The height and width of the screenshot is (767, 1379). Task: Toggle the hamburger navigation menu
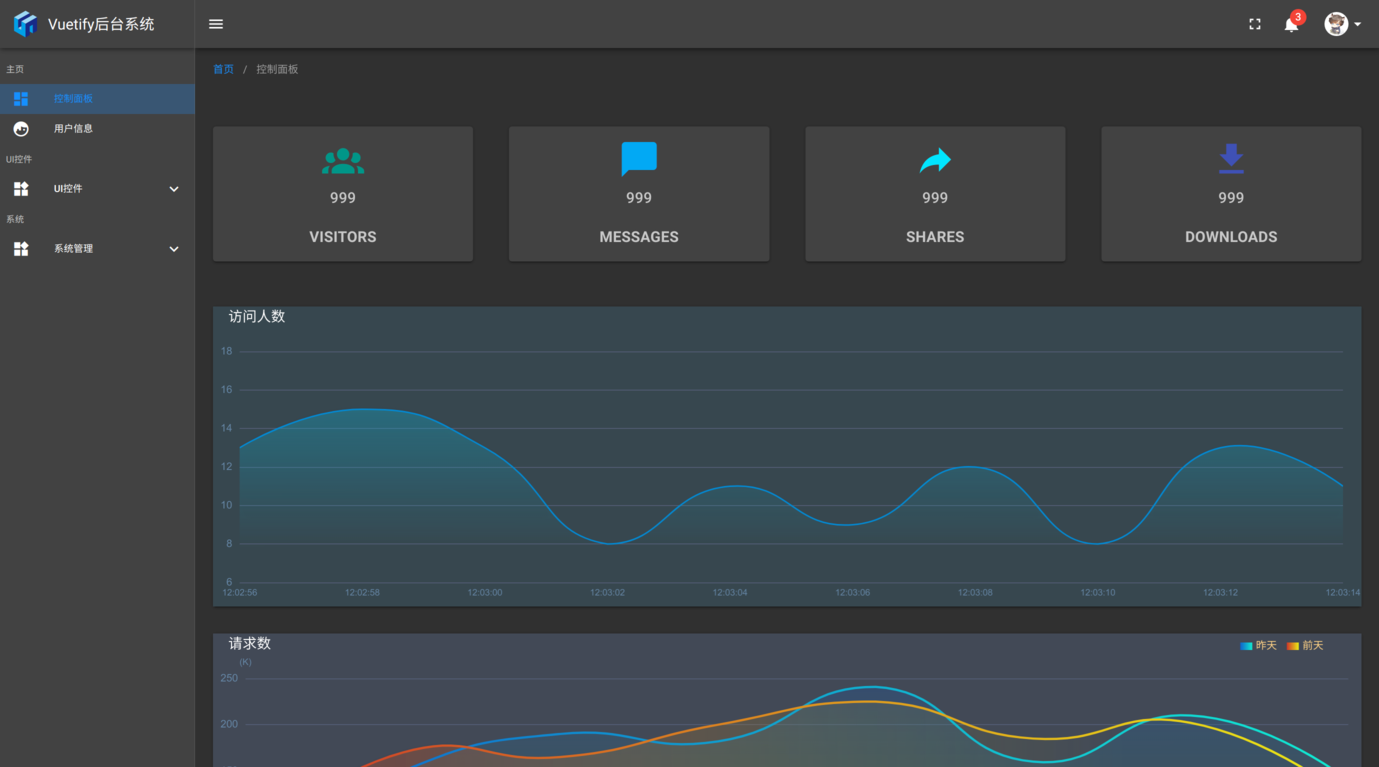pos(216,24)
